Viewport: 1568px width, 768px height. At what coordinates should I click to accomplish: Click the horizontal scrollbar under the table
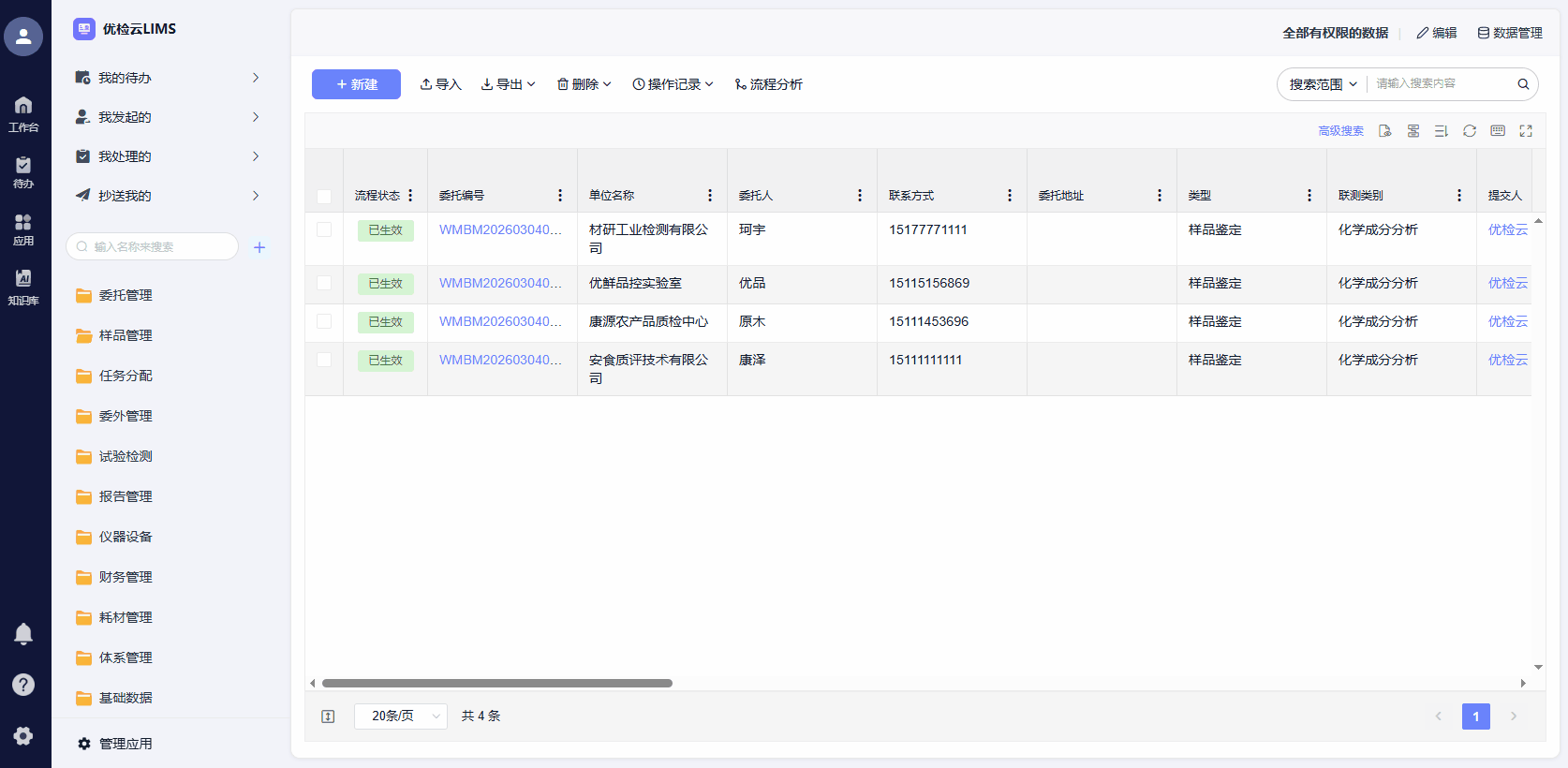[x=497, y=684]
